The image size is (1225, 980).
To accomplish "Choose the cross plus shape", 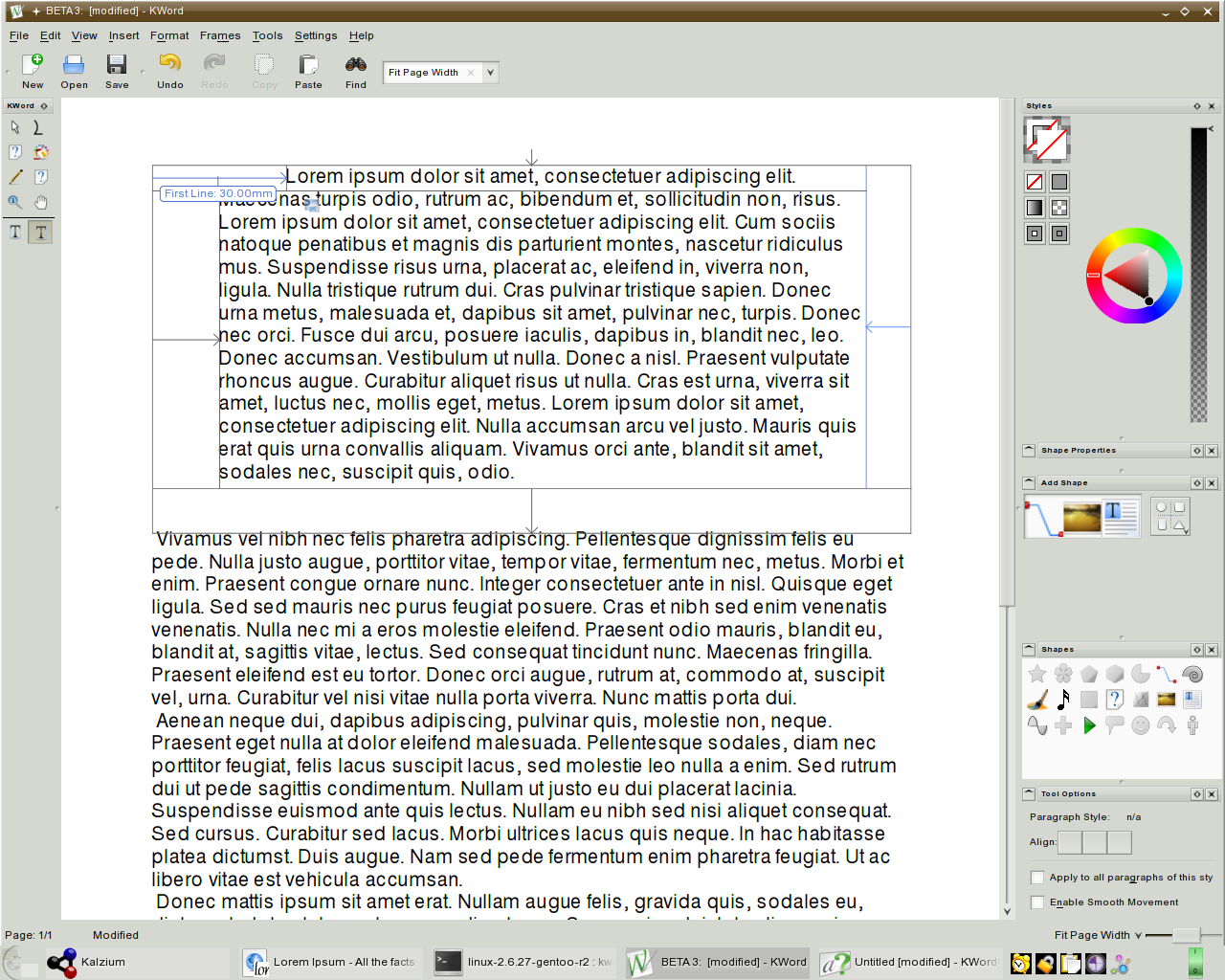I will 1063,725.
